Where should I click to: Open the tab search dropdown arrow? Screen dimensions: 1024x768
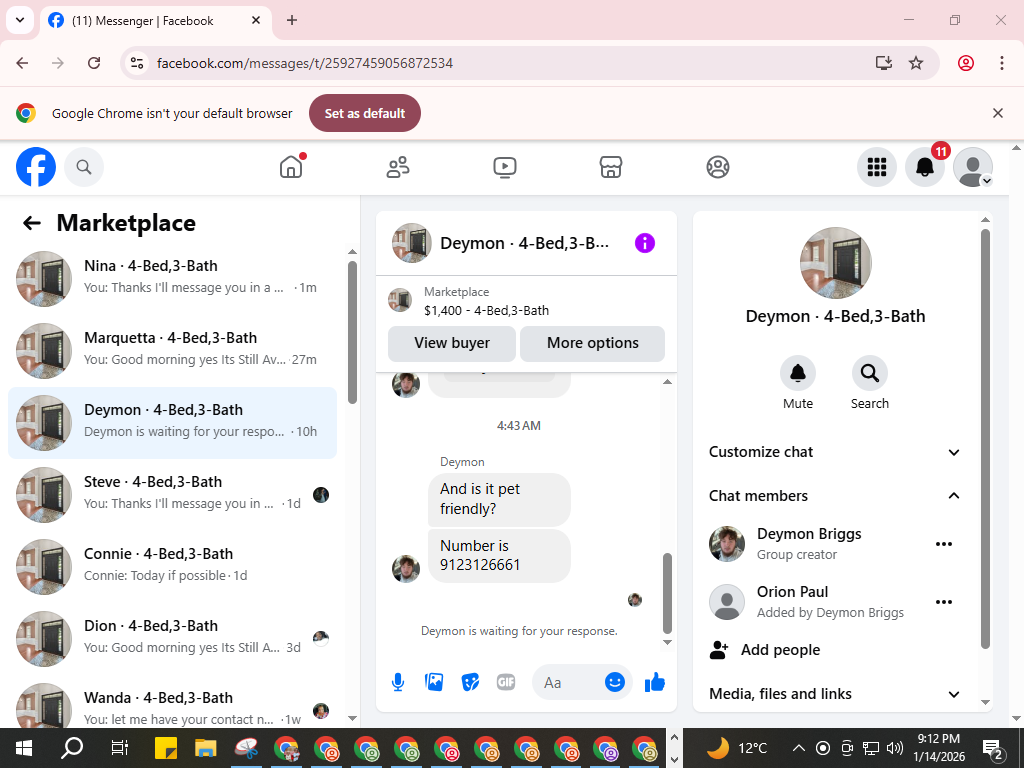20,20
